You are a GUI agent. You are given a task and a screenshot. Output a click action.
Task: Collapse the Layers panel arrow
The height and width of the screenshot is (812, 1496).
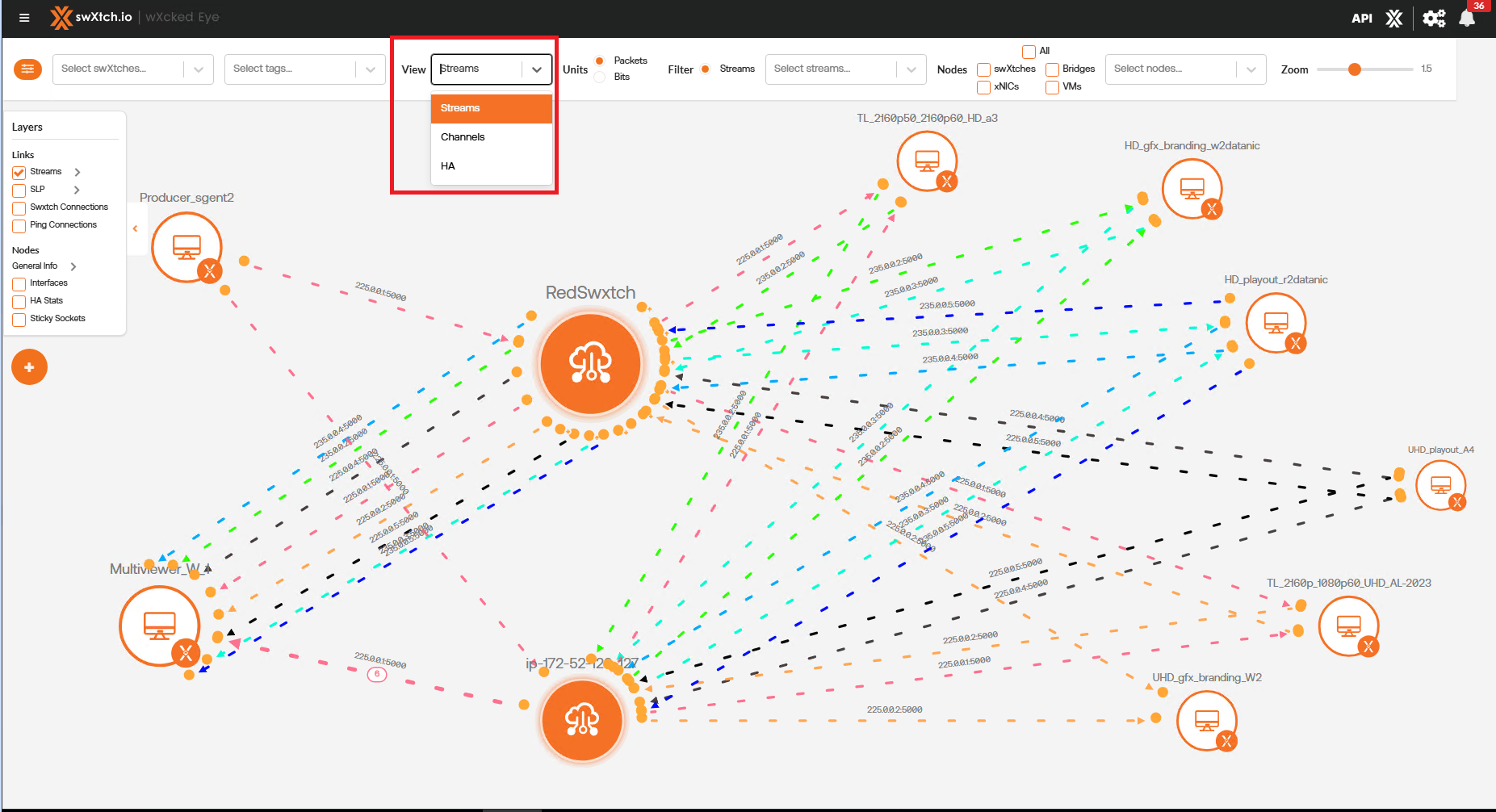click(x=135, y=228)
